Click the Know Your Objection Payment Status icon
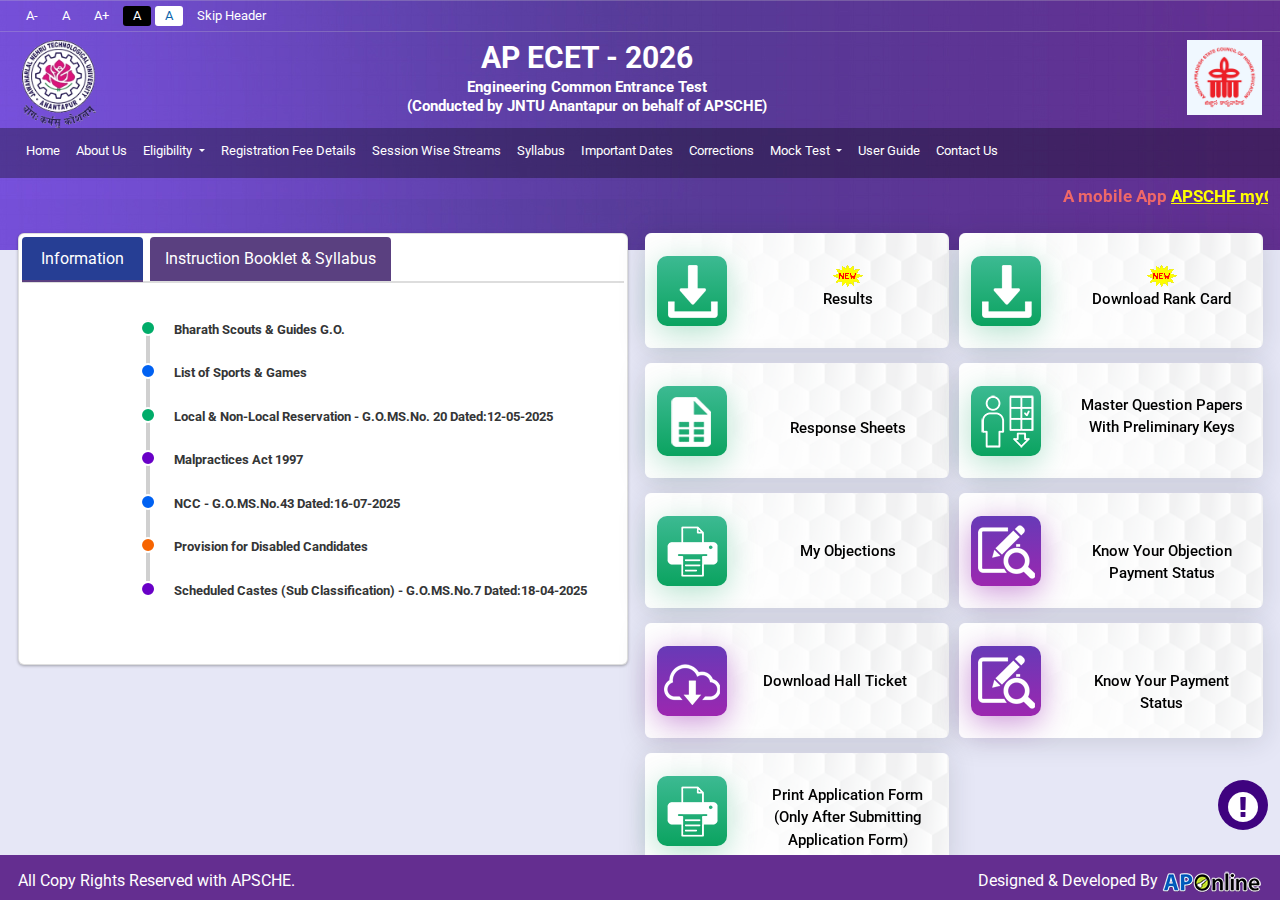The width and height of the screenshot is (1280, 900). pyautogui.click(x=1006, y=551)
